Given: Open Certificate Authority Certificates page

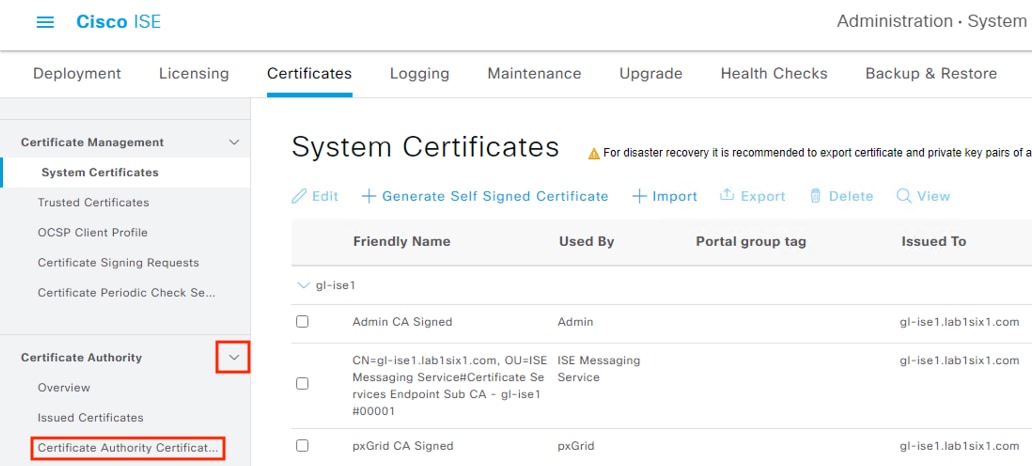Looking at the screenshot, I should (127, 448).
